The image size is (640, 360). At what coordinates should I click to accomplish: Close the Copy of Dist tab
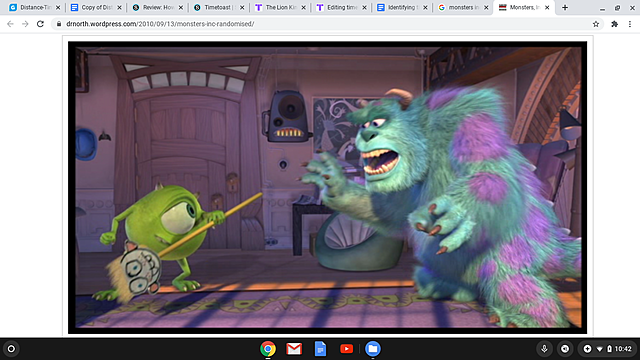pyautogui.click(x=119, y=7)
